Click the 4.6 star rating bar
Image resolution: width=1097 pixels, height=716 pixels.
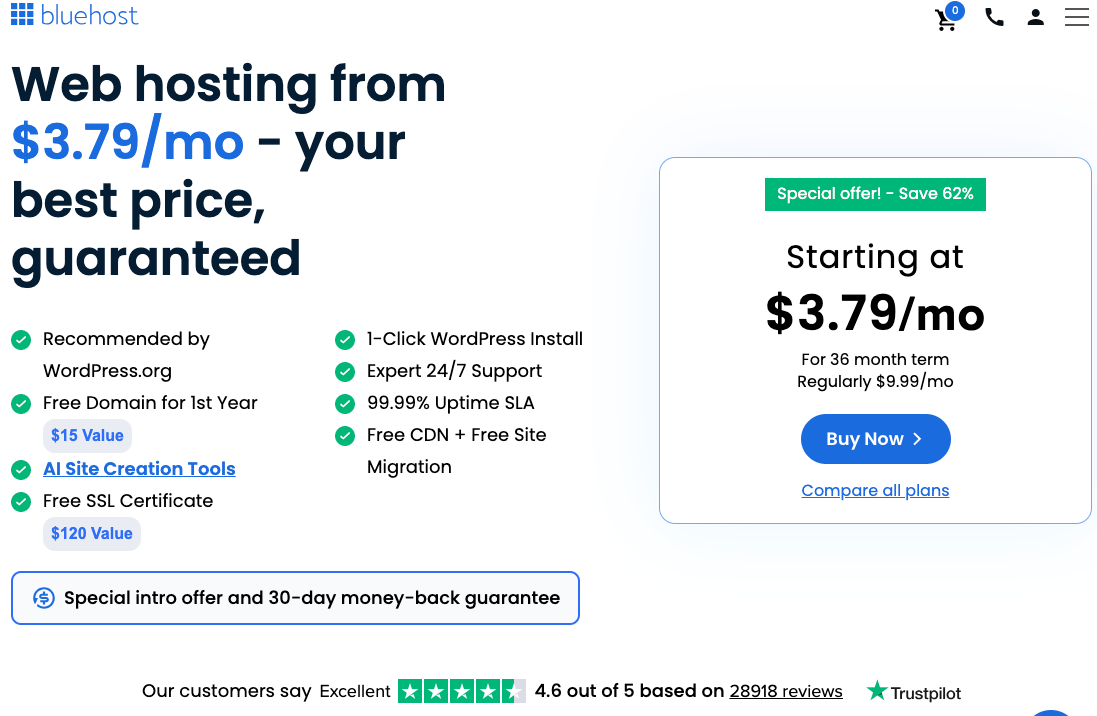pyautogui.click(x=462, y=691)
